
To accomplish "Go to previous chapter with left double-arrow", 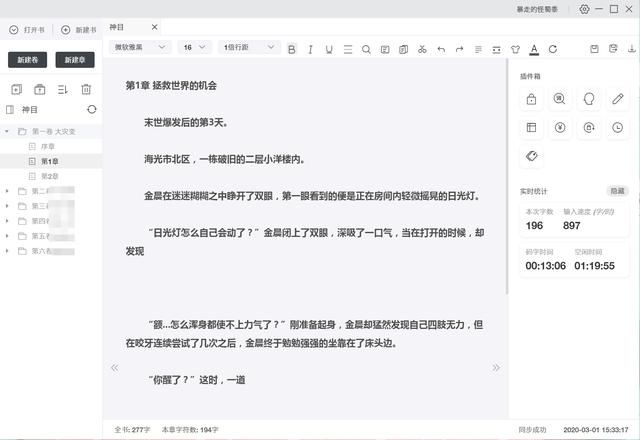I will 114,368.
